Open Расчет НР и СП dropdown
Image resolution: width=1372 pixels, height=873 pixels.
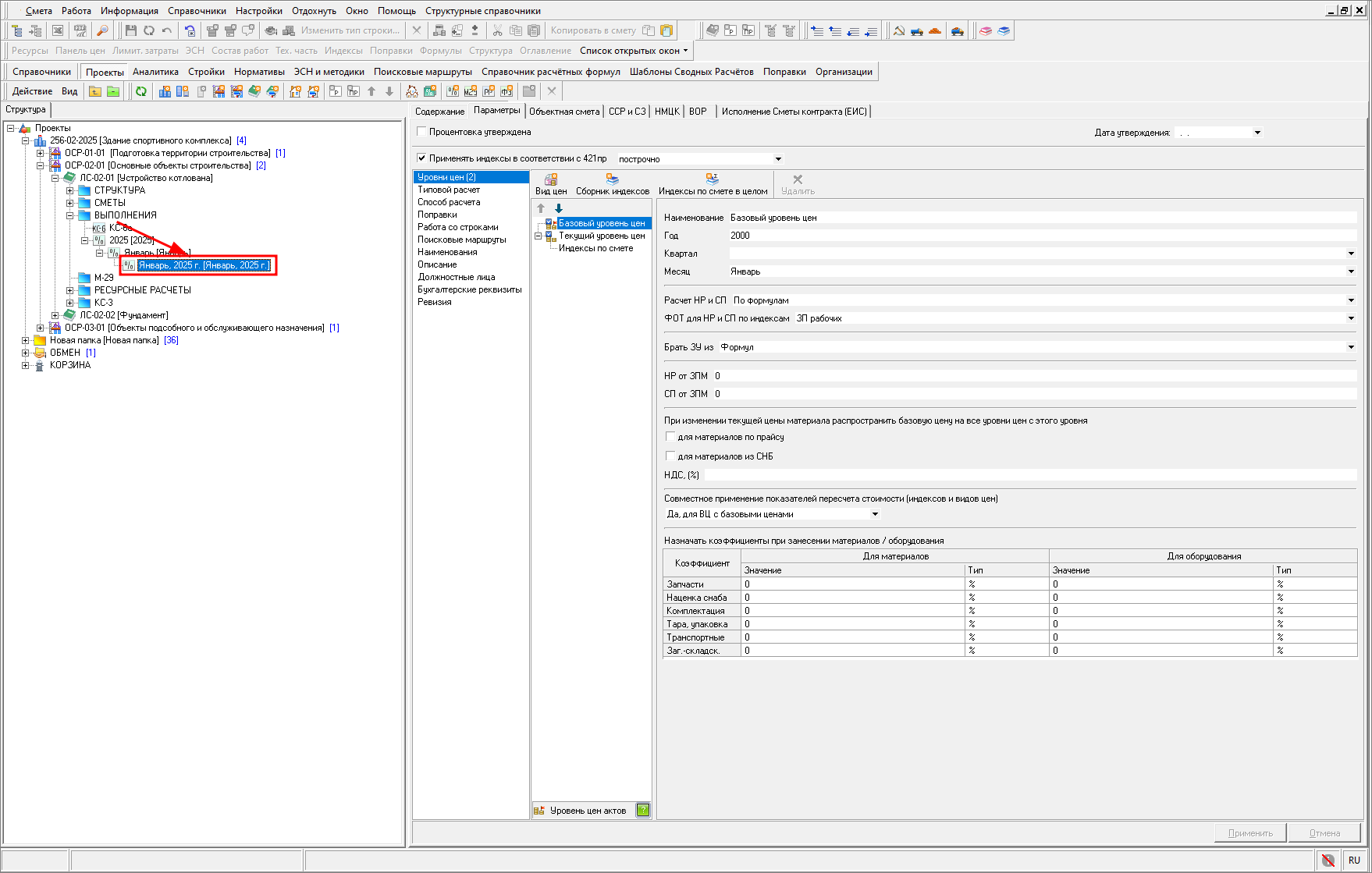coord(1351,300)
